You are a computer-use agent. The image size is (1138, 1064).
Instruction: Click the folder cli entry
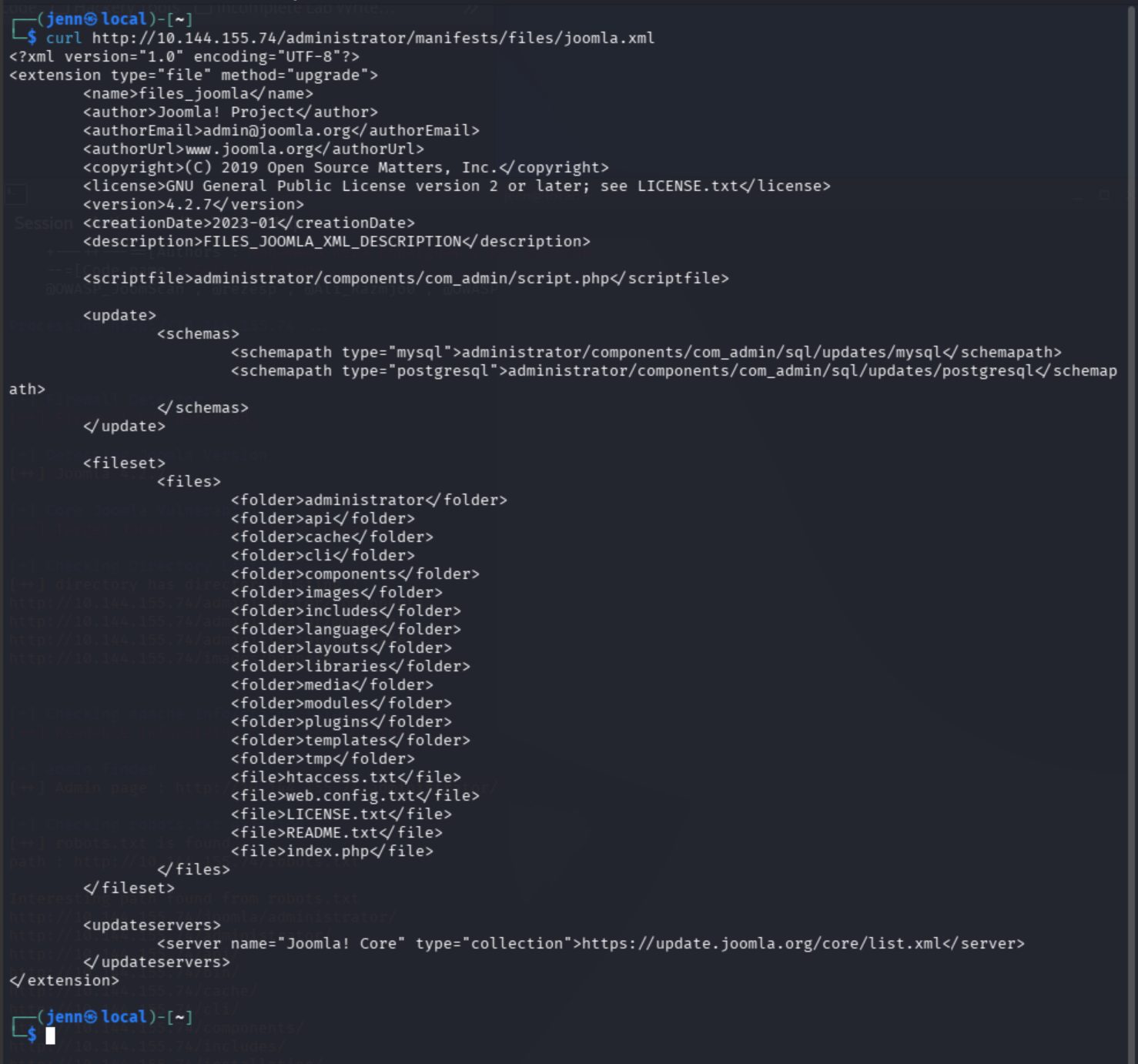[323, 555]
